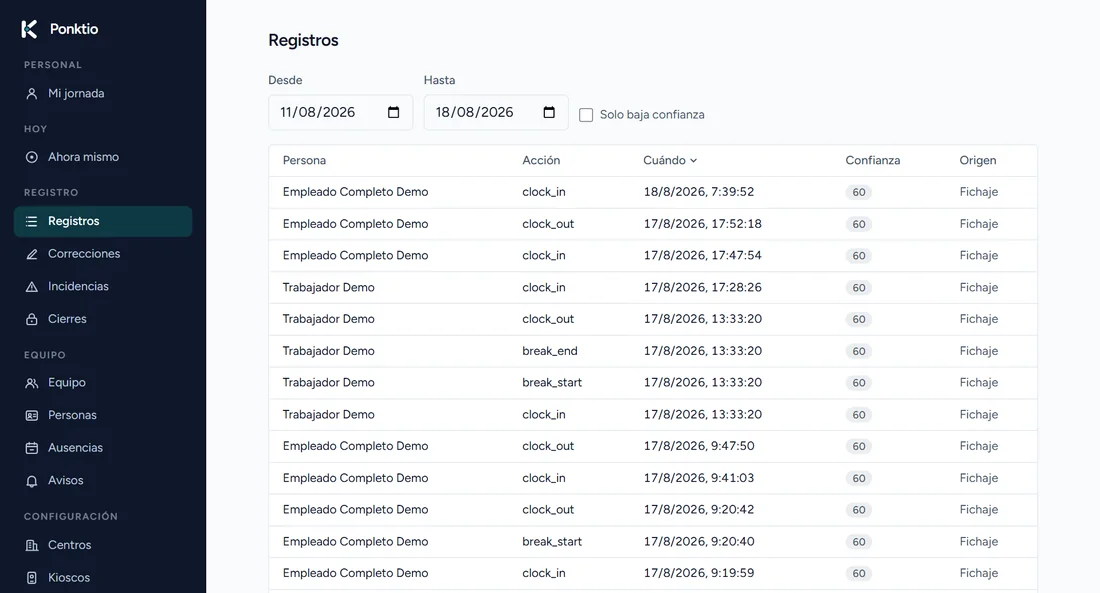Click the Kioscos device icon

(x=32, y=578)
